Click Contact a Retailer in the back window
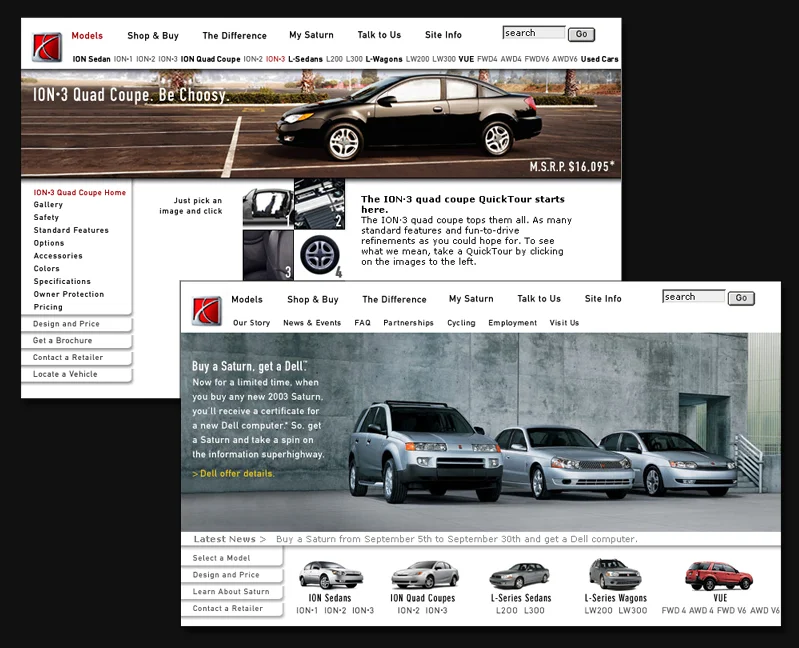The image size is (799, 648). point(76,358)
